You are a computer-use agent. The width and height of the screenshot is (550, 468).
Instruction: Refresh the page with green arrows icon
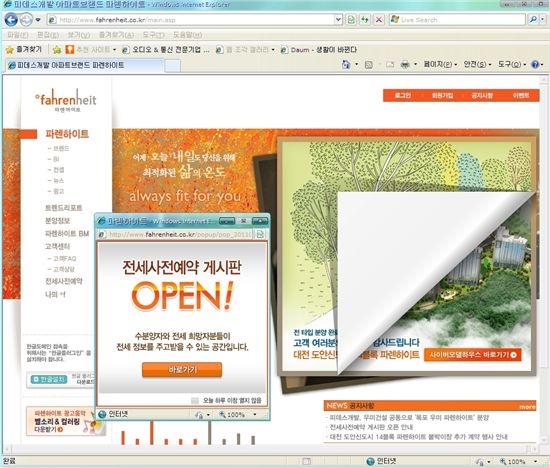(365, 20)
